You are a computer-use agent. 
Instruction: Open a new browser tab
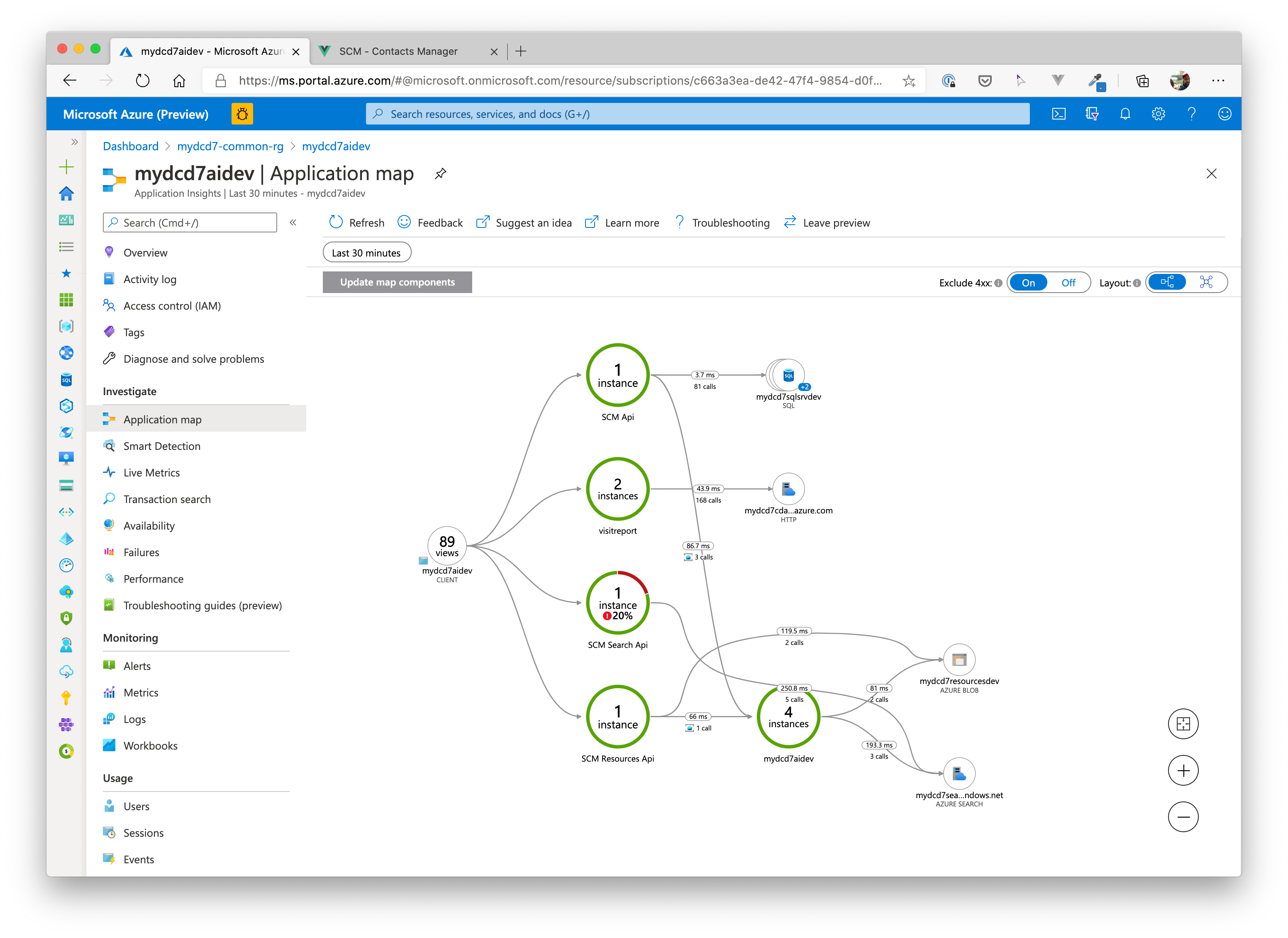coord(520,51)
